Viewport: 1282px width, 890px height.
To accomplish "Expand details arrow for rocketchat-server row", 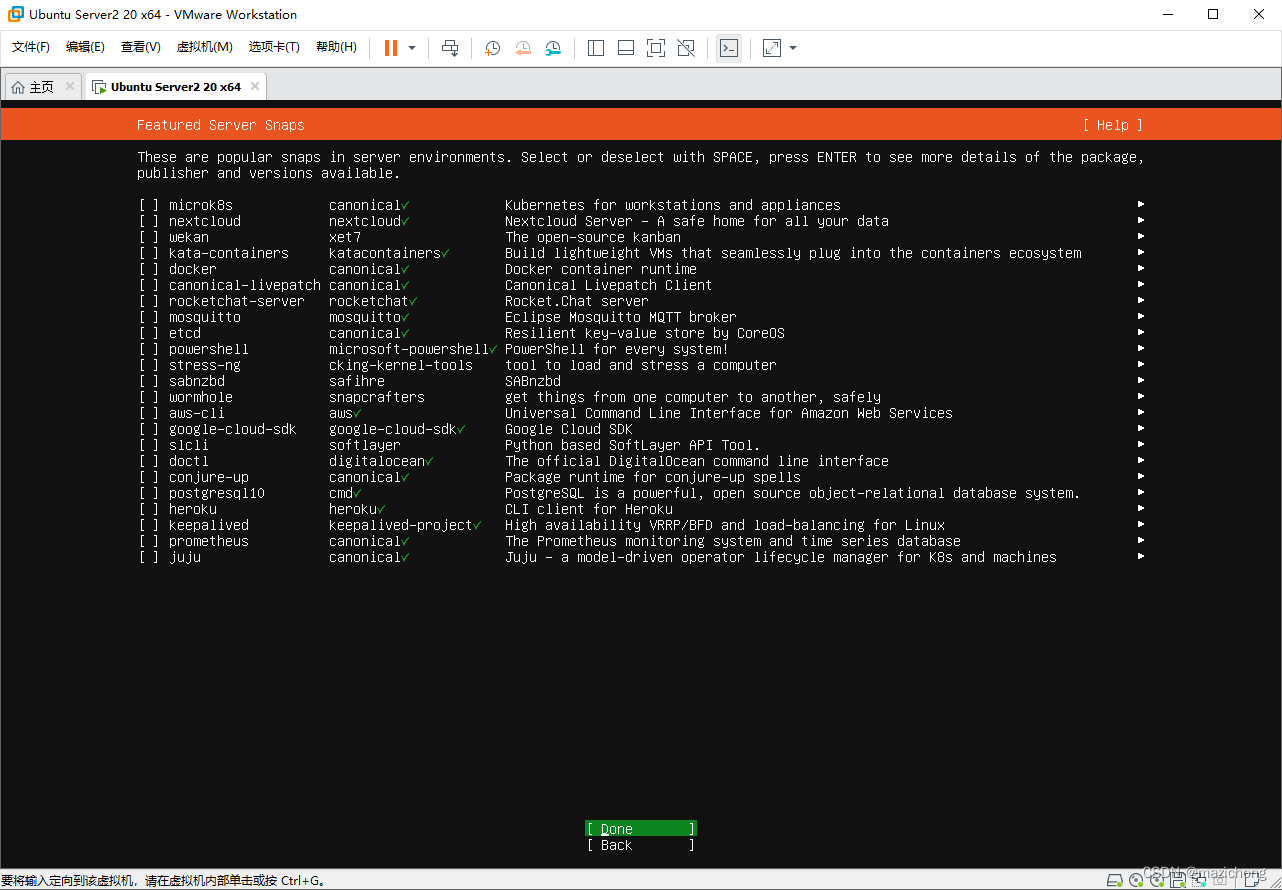I will [1141, 301].
